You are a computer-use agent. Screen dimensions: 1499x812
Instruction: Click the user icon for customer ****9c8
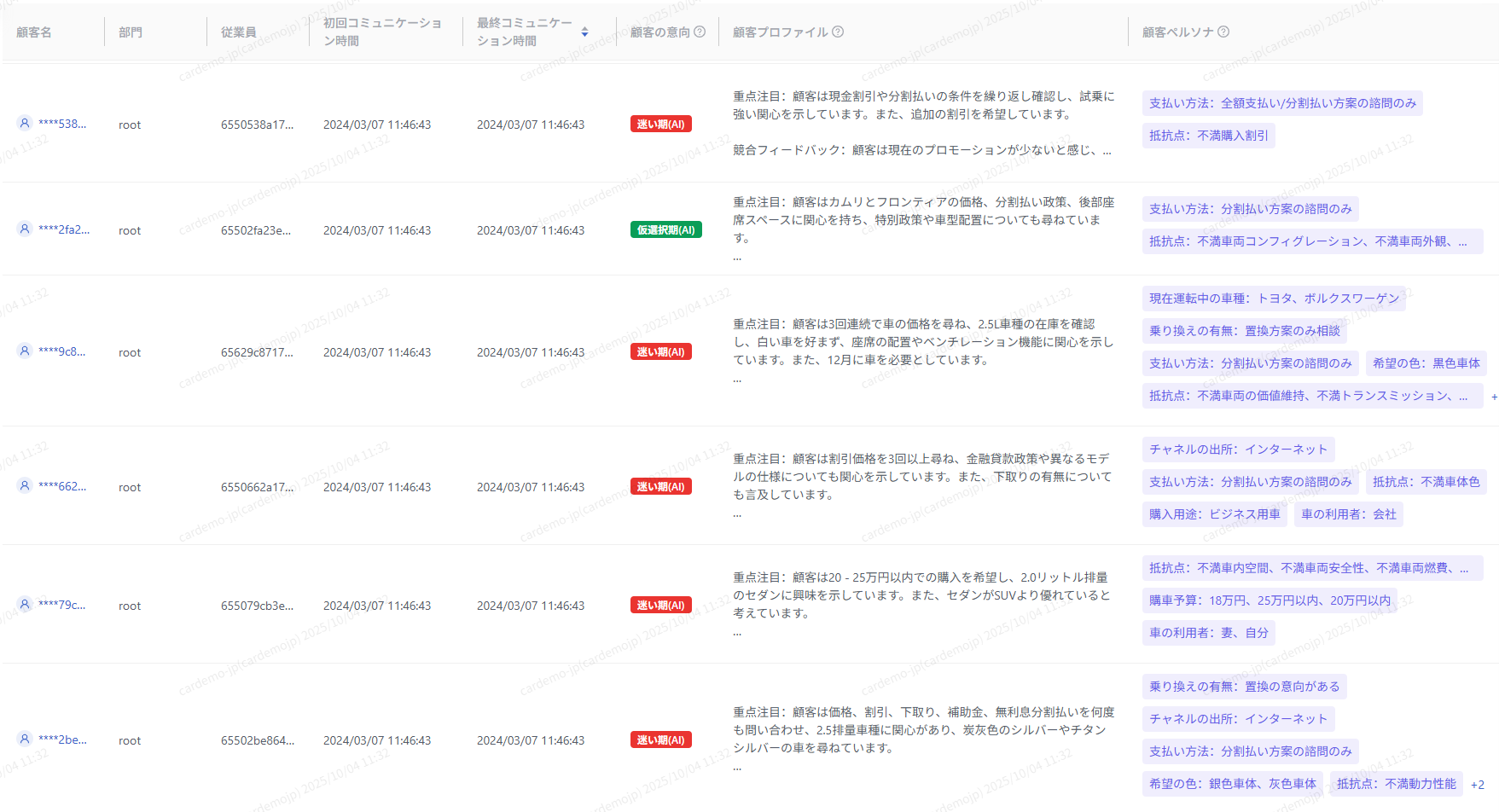25,351
